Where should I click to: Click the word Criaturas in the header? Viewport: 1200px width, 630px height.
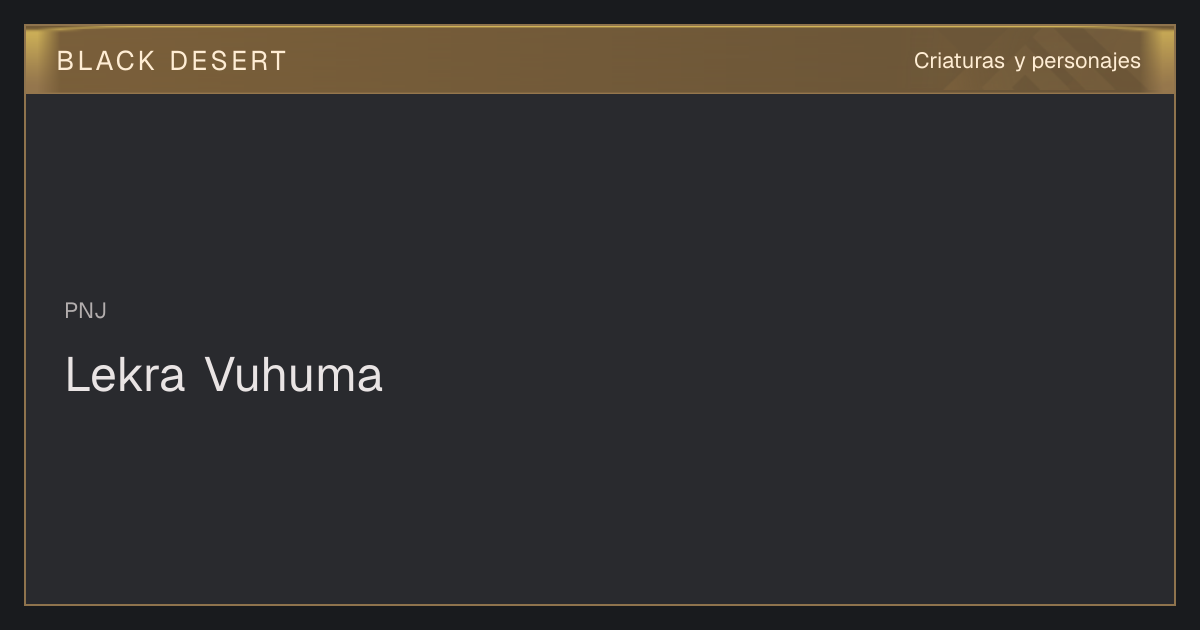coord(959,61)
